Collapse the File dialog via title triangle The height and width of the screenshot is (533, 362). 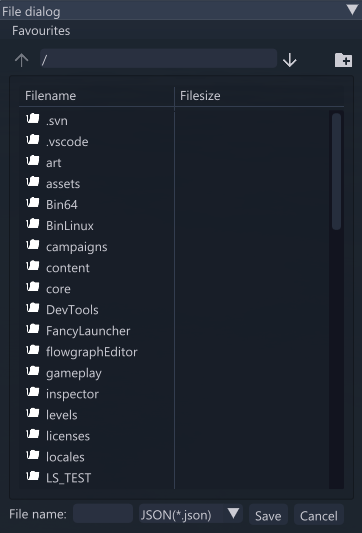[352, 10]
